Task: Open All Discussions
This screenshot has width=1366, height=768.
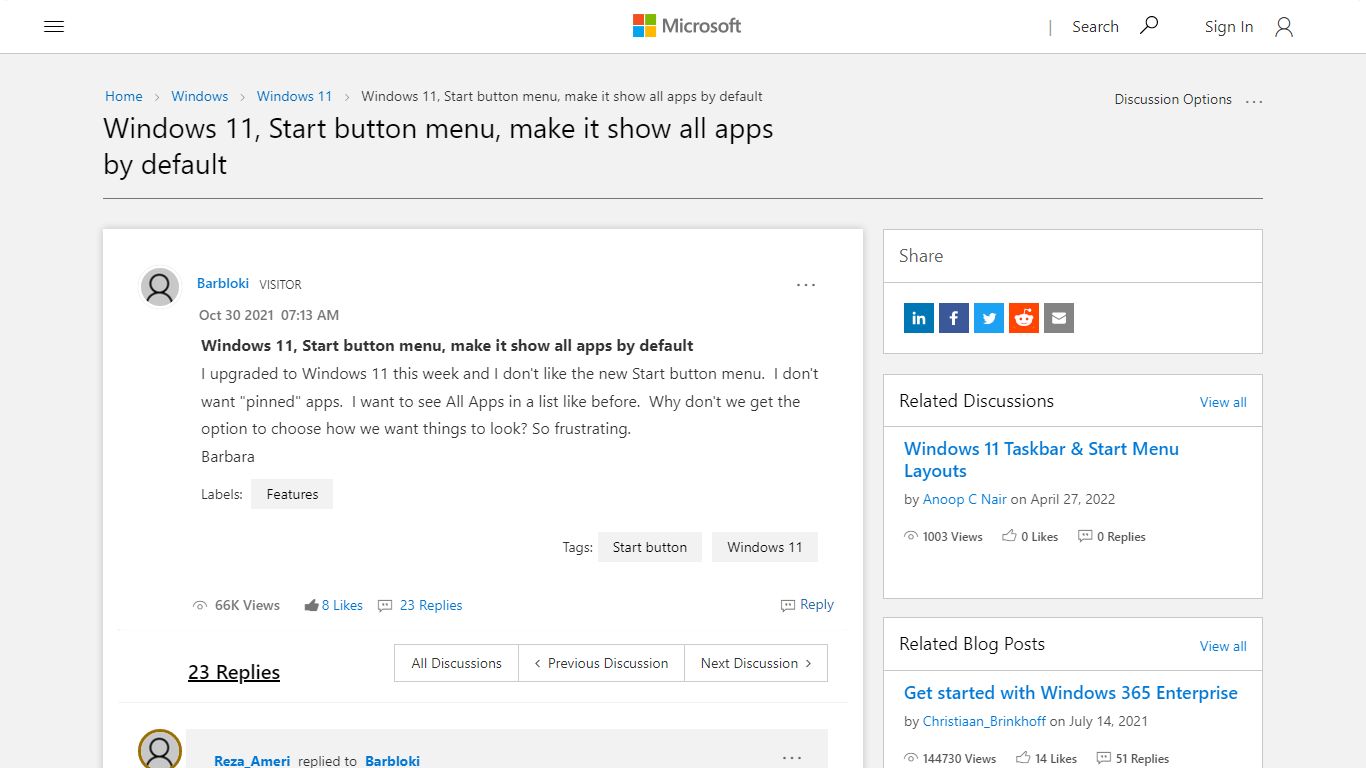Action: pos(457,663)
